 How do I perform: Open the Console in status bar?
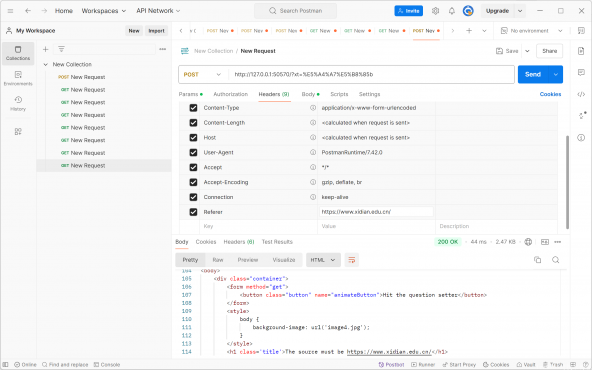[107, 365]
